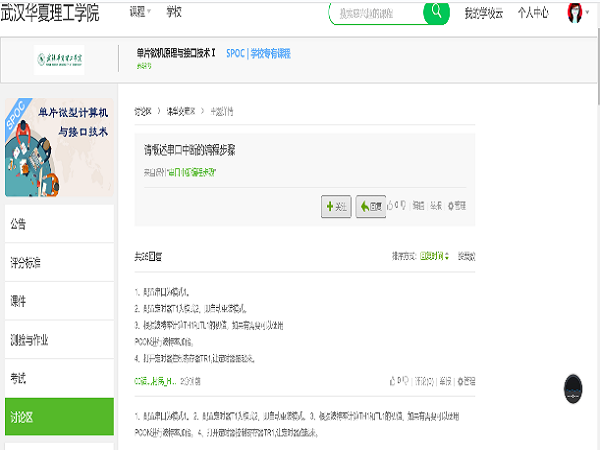This screenshot has width=600, height=450.
Task: Like the first reply with thumbs-up
Action: tap(391, 381)
